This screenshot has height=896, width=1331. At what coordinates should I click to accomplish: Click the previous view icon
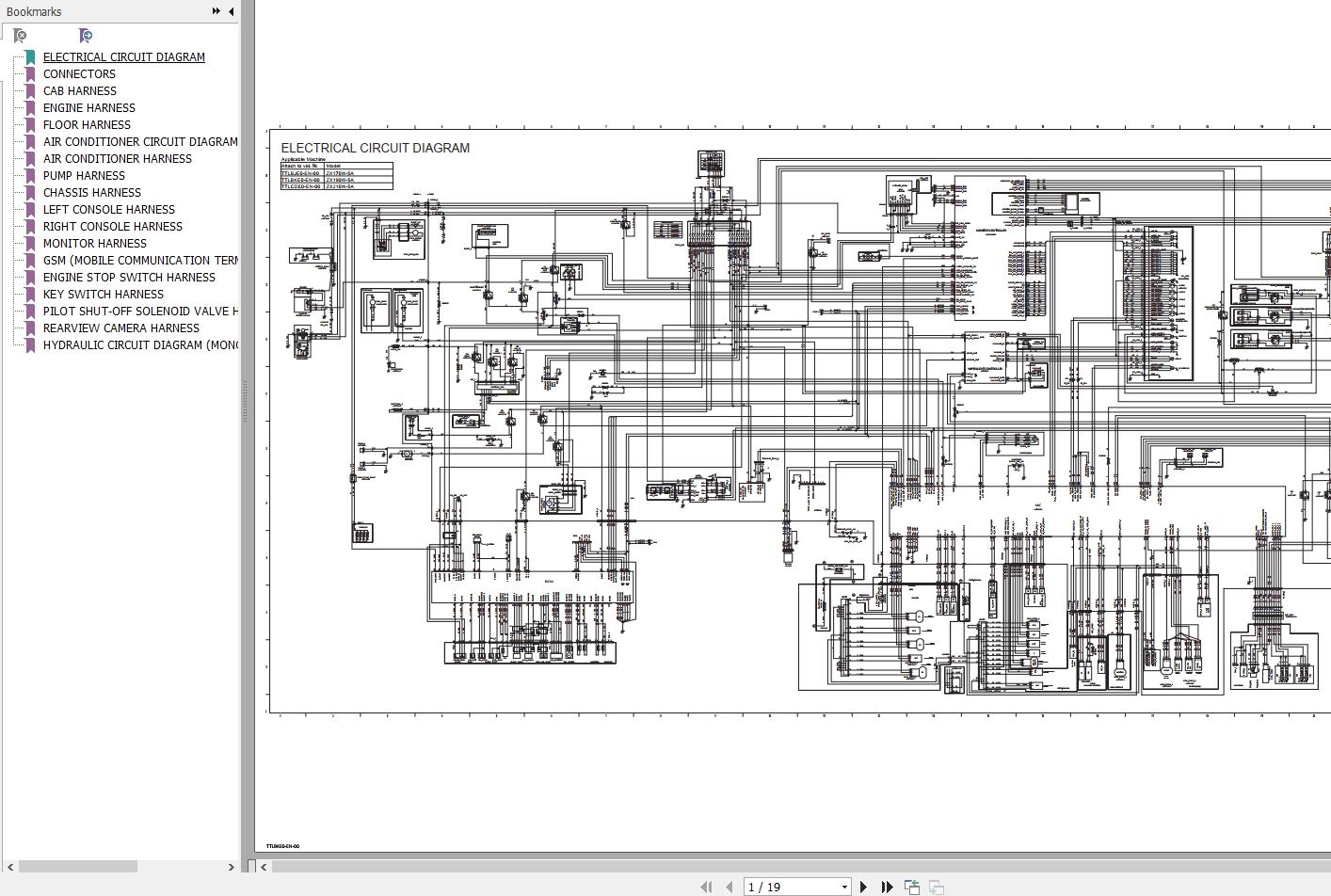pos(912,887)
